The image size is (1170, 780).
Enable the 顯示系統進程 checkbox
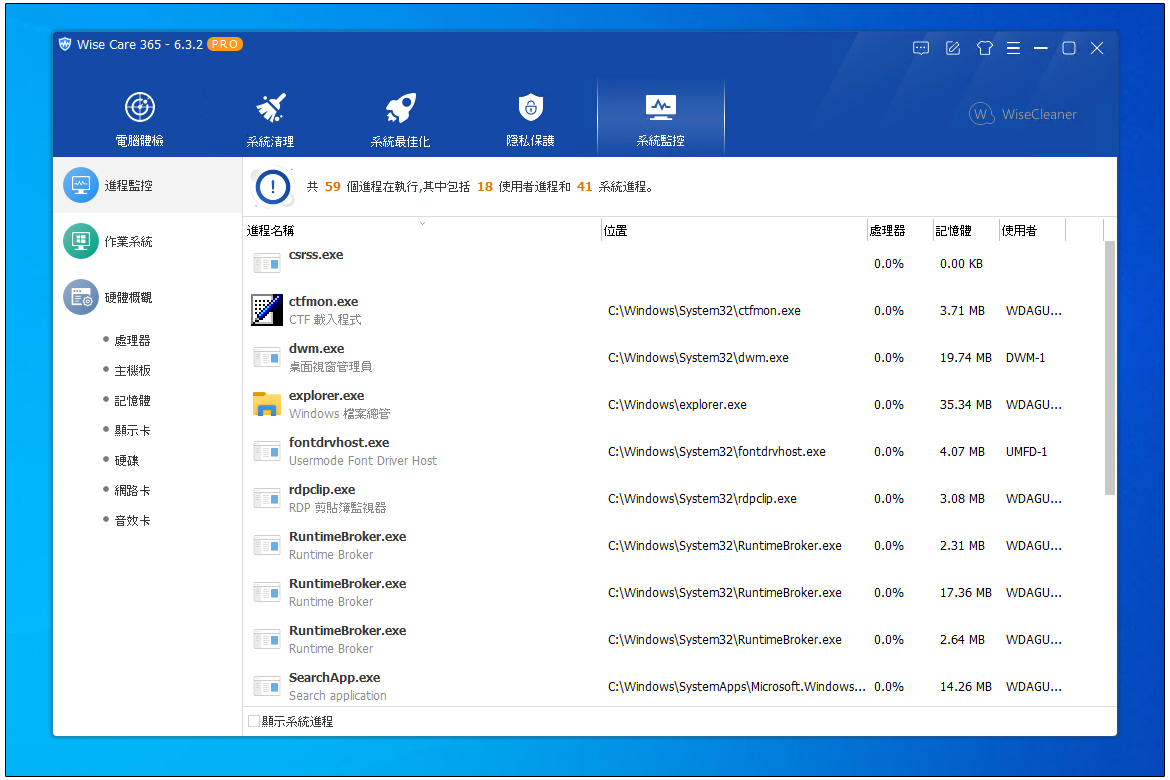[x=254, y=721]
